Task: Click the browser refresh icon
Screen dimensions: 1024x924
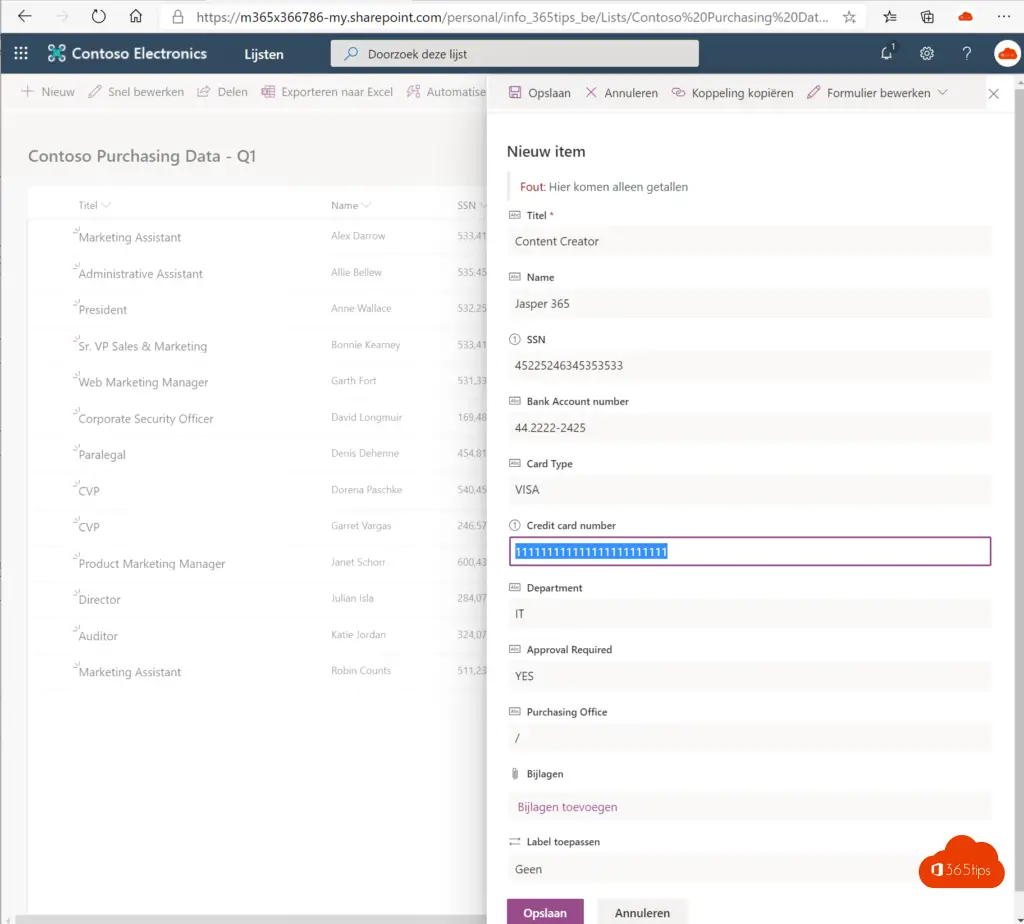Action: pyautogui.click(x=98, y=17)
